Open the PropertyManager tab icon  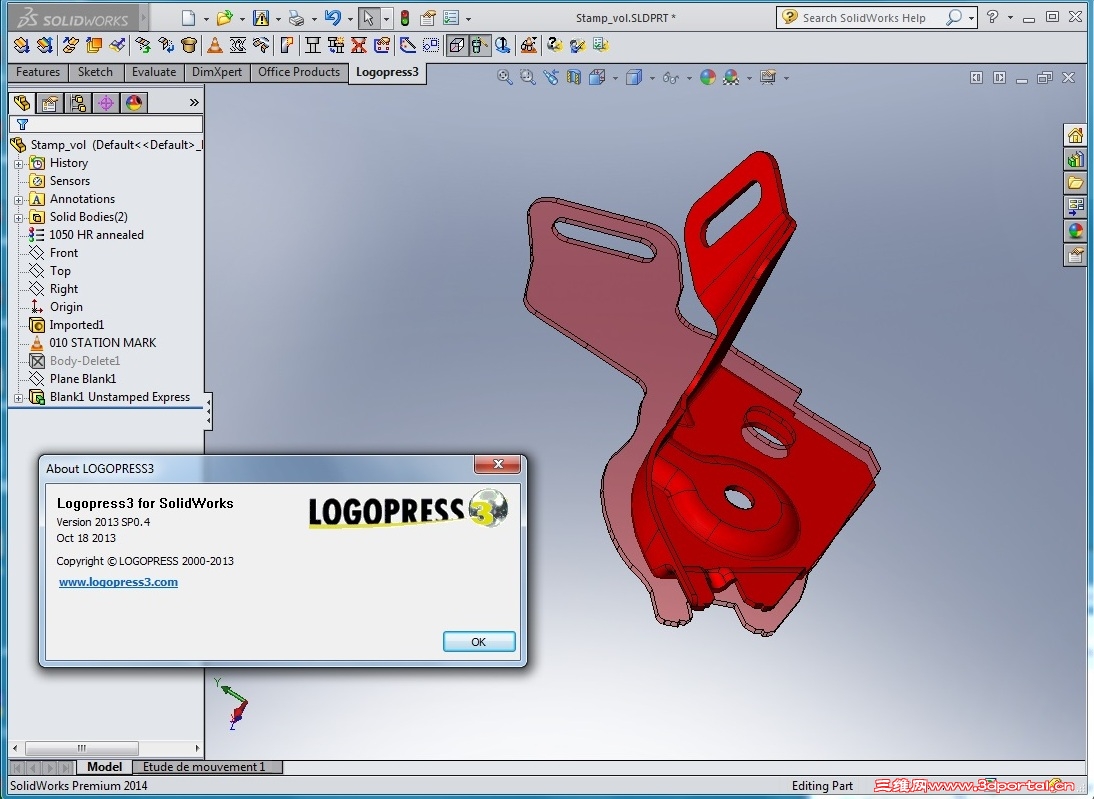coord(50,103)
